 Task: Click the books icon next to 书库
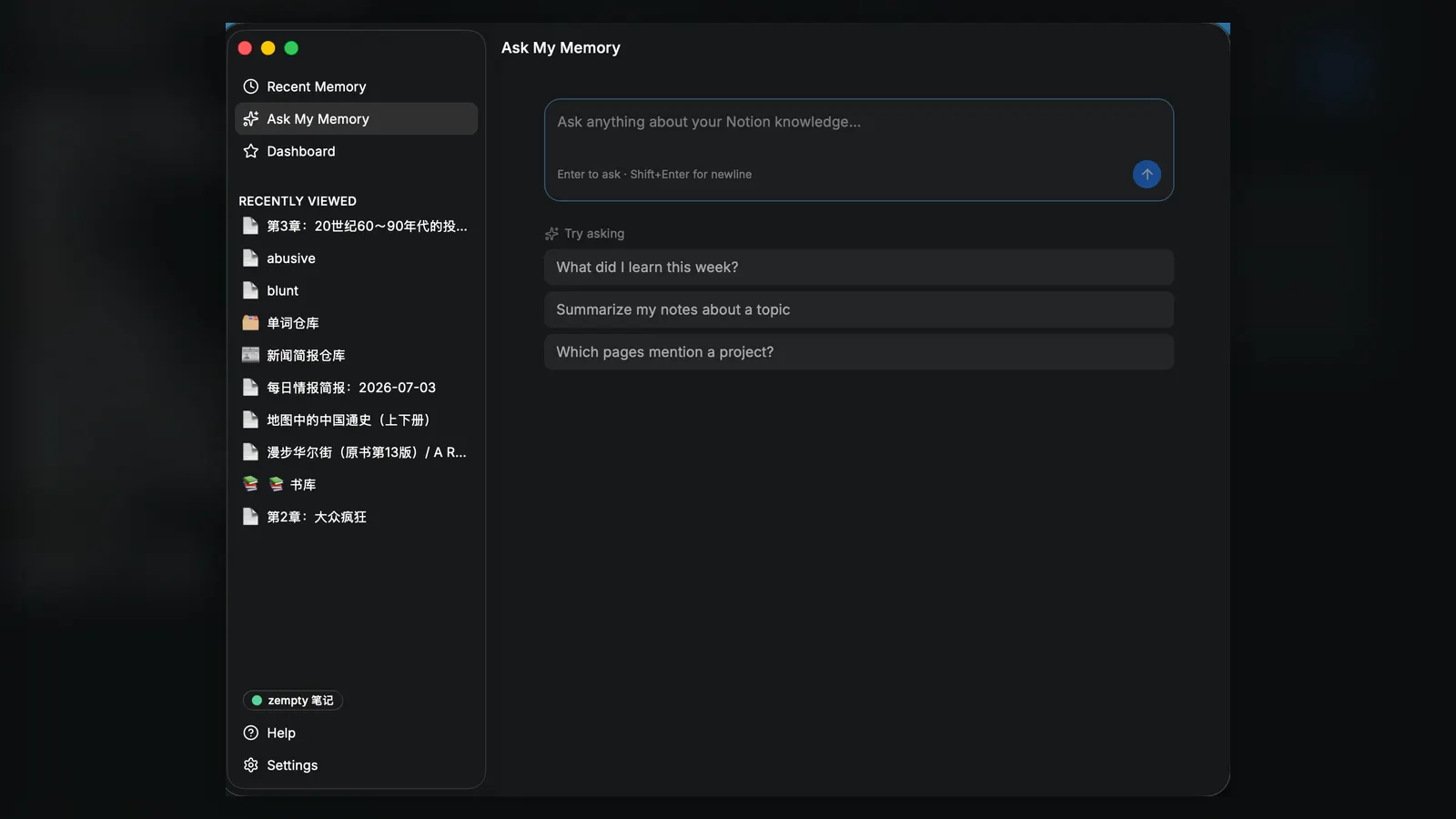[x=250, y=484]
